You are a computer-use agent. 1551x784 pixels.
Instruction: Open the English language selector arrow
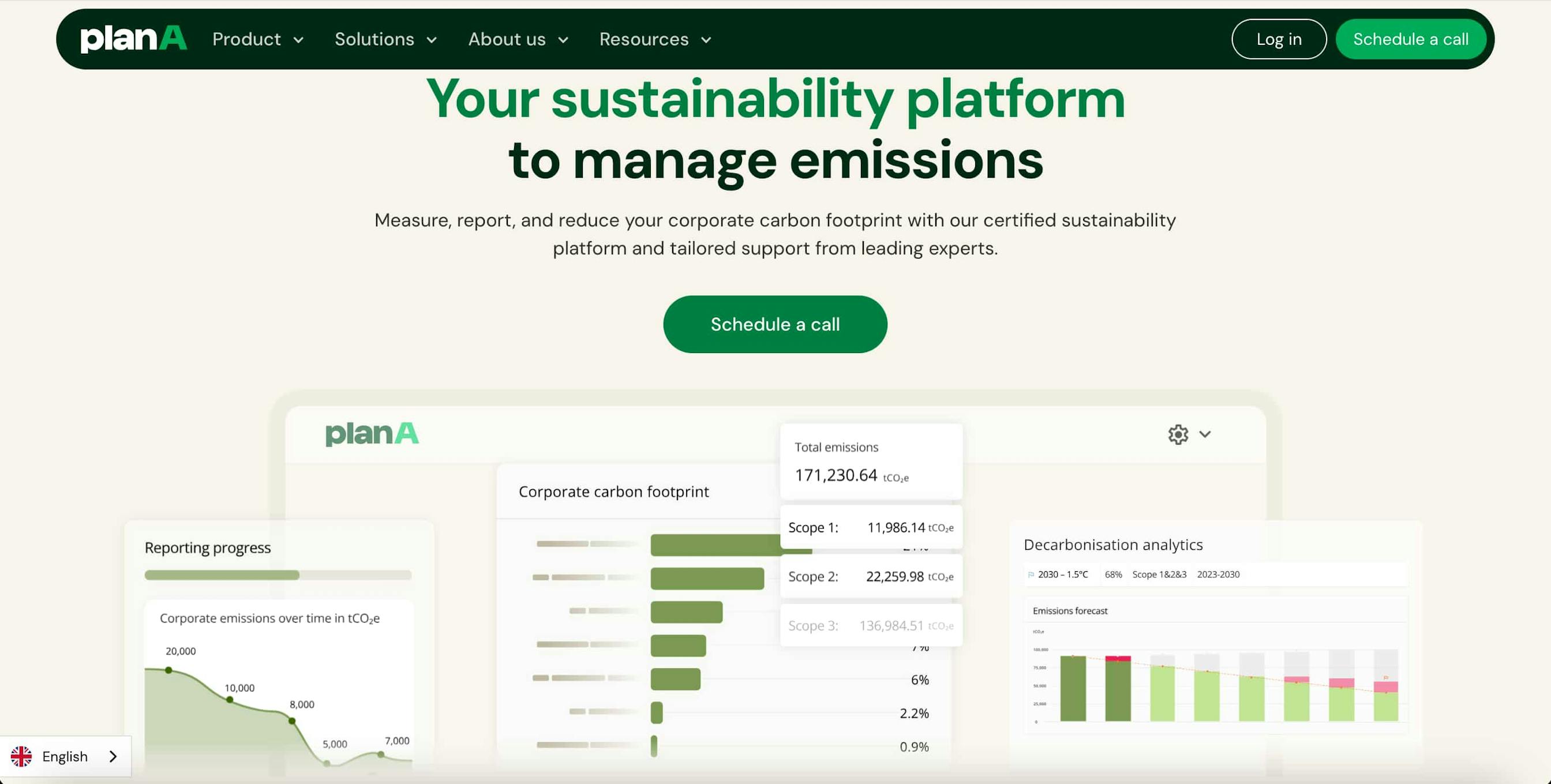pyautogui.click(x=113, y=756)
